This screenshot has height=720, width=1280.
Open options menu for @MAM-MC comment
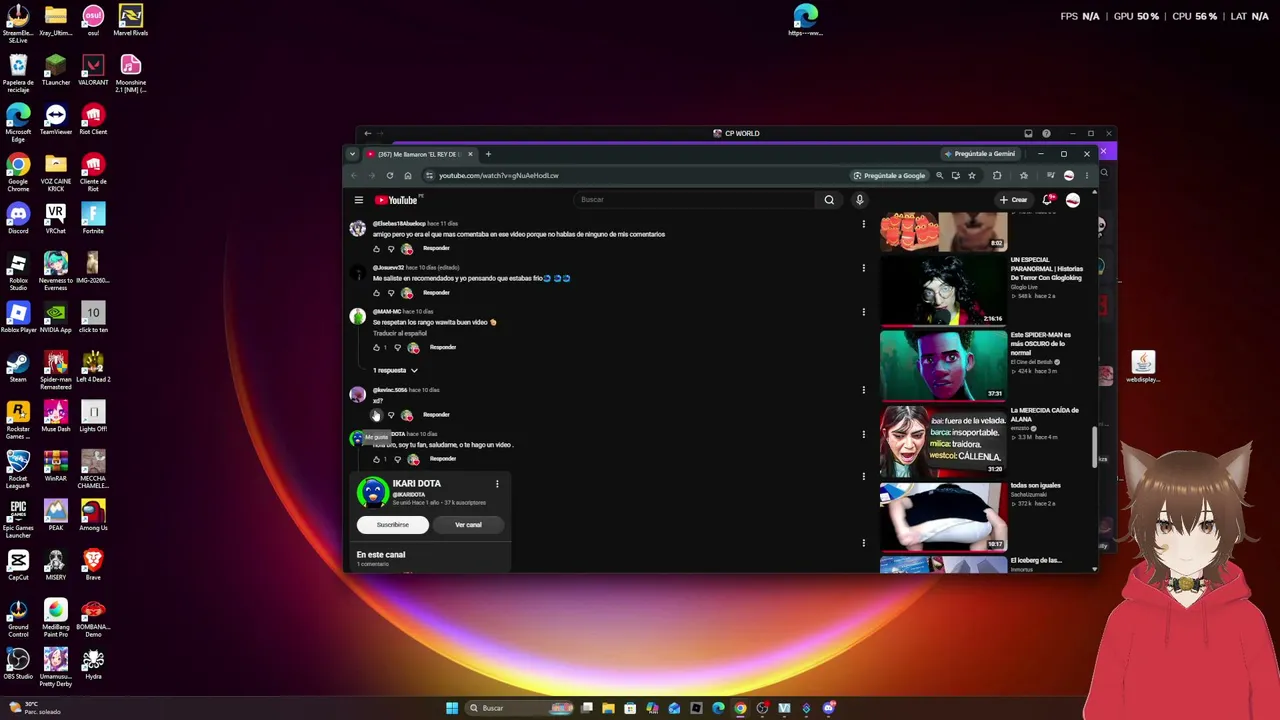[863, 312]
